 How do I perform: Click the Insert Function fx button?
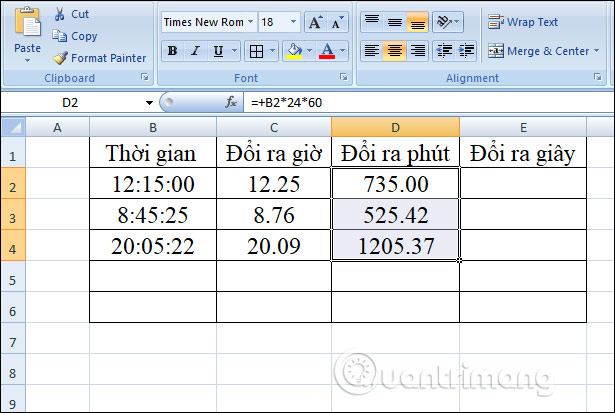pyautogui.click(x=231, y=102)
